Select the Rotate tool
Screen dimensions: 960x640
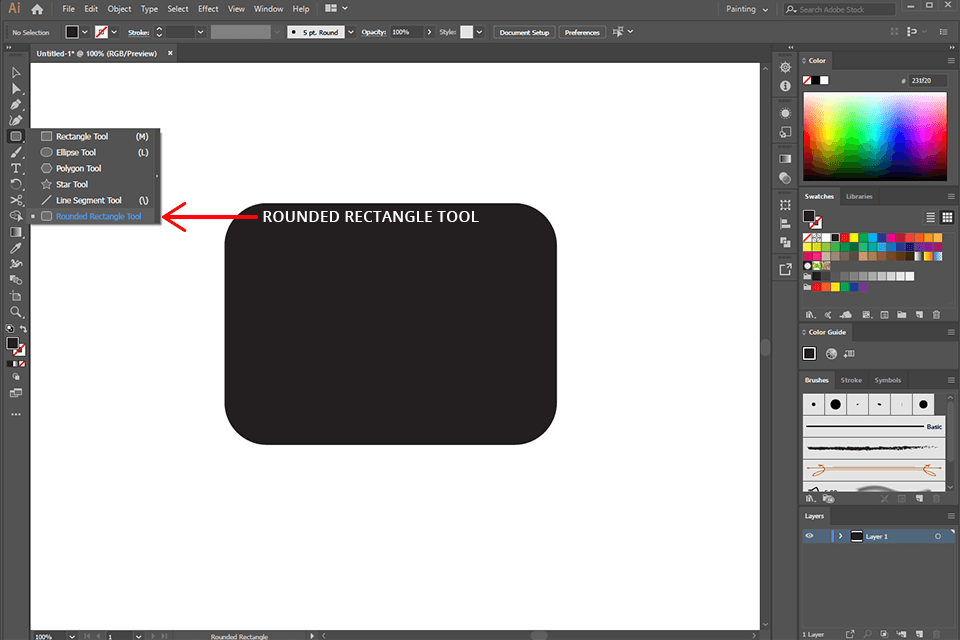15,184
